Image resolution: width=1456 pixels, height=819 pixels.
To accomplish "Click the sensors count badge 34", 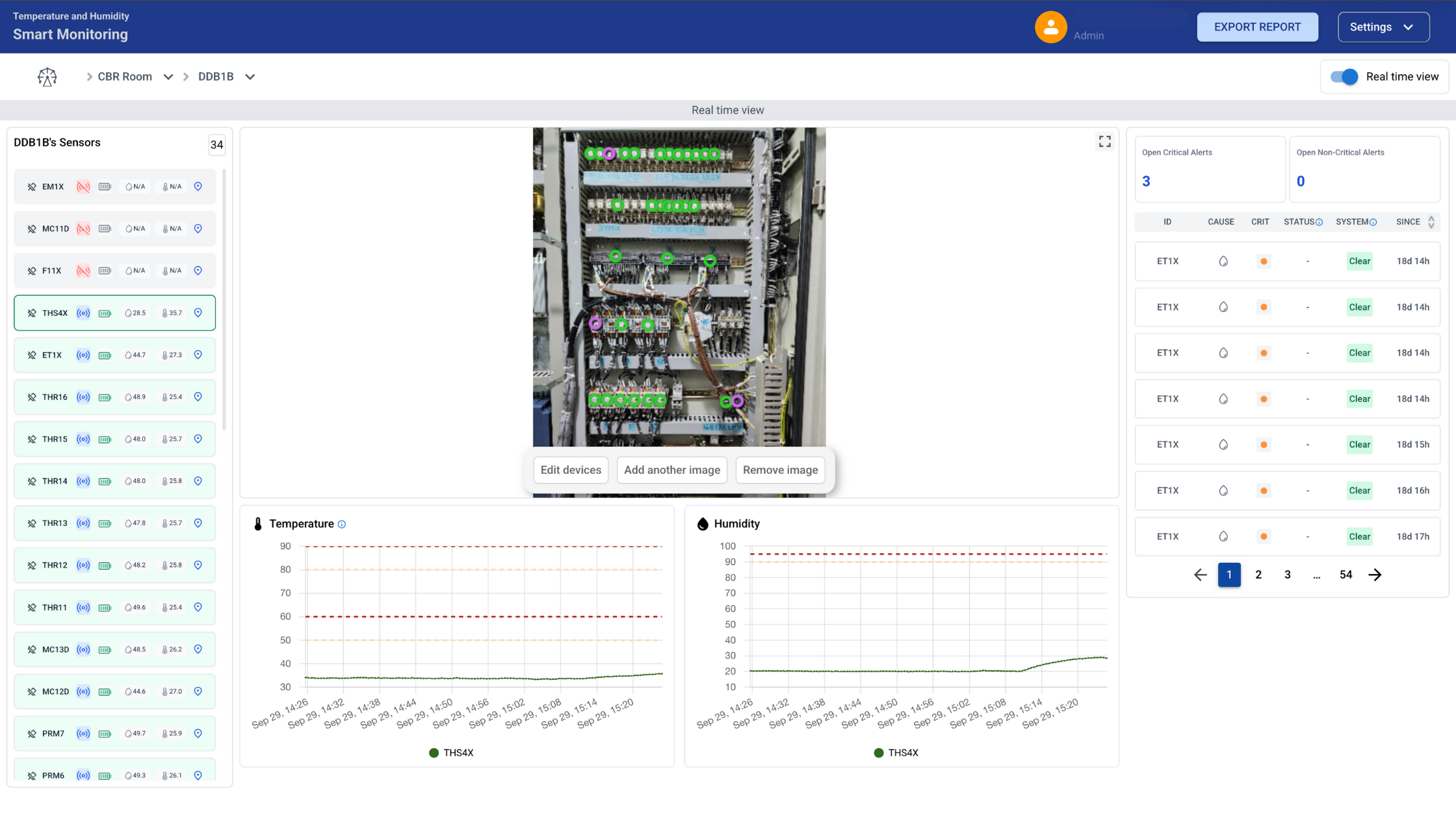I will (x=216, y=145).
